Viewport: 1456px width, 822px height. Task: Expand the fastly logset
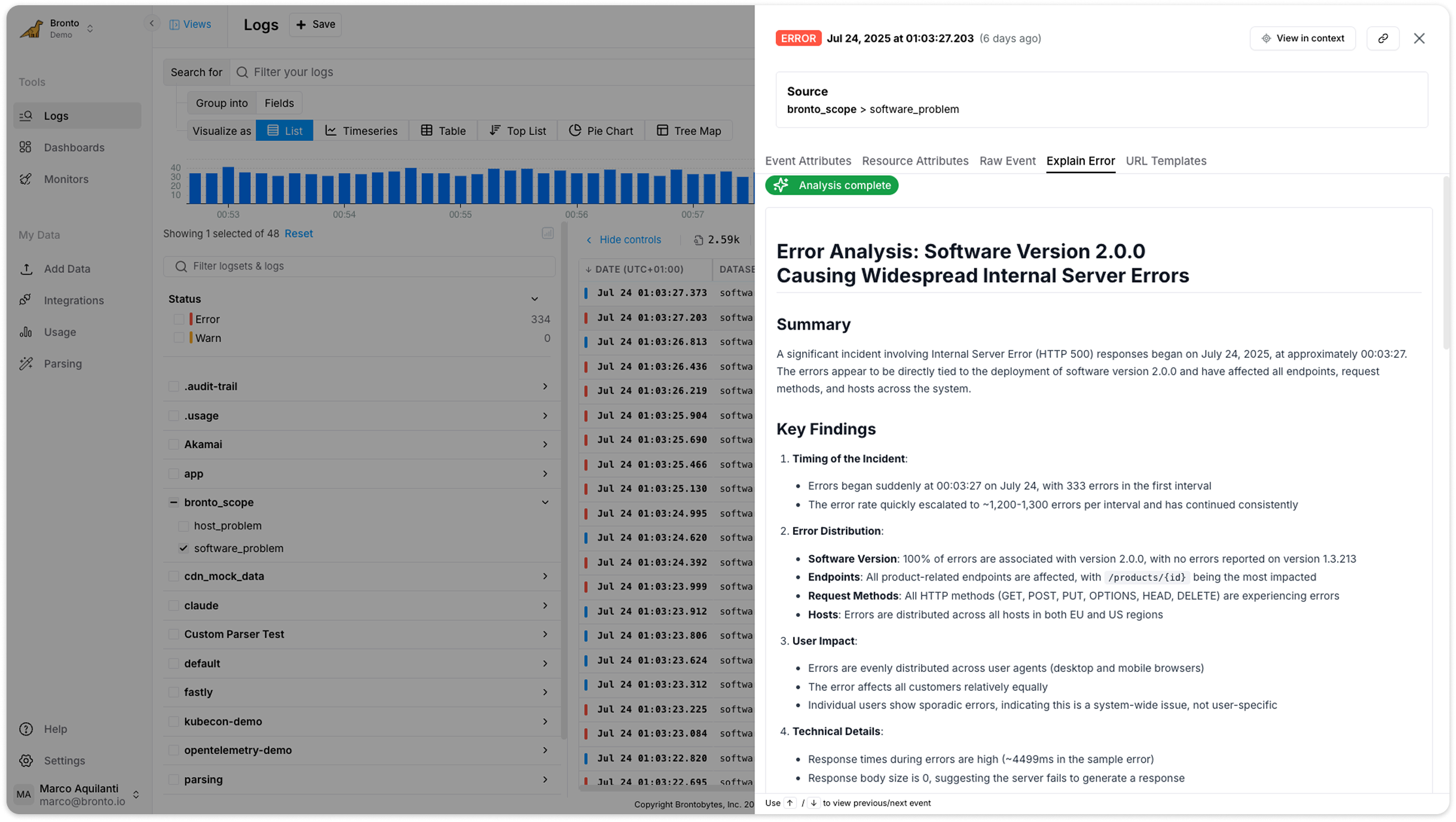click(x=545, y=692)
